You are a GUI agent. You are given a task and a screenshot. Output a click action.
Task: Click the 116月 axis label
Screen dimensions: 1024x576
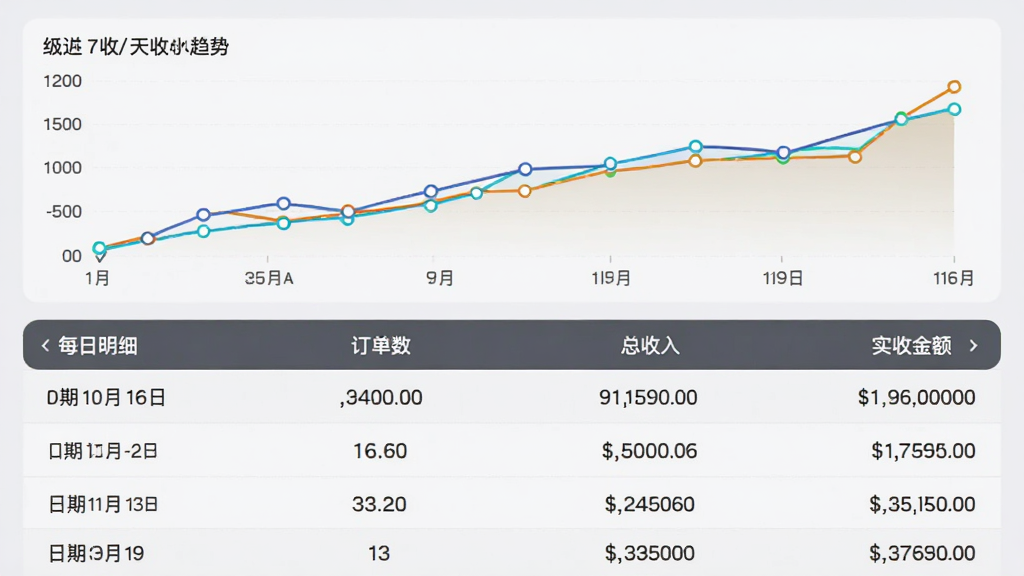tap(953, 278)
